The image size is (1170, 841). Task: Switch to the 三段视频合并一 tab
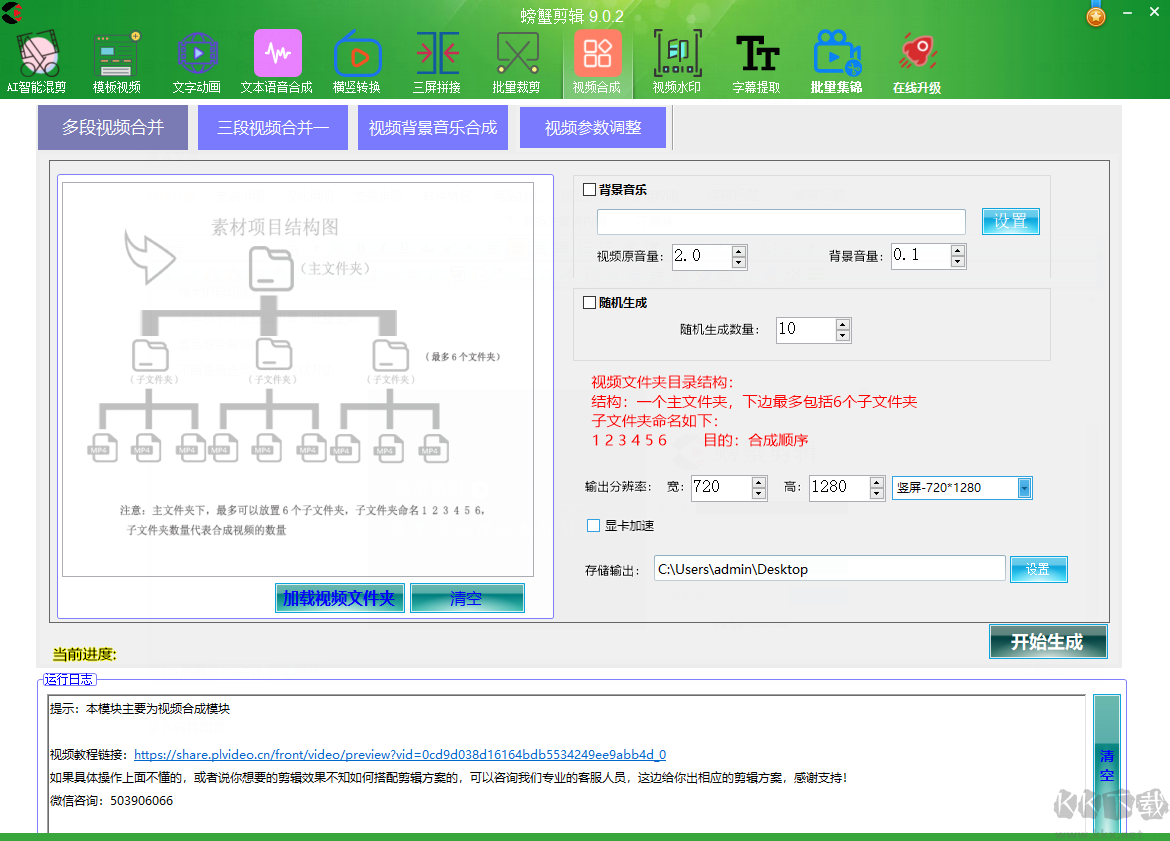pos(272,127)
